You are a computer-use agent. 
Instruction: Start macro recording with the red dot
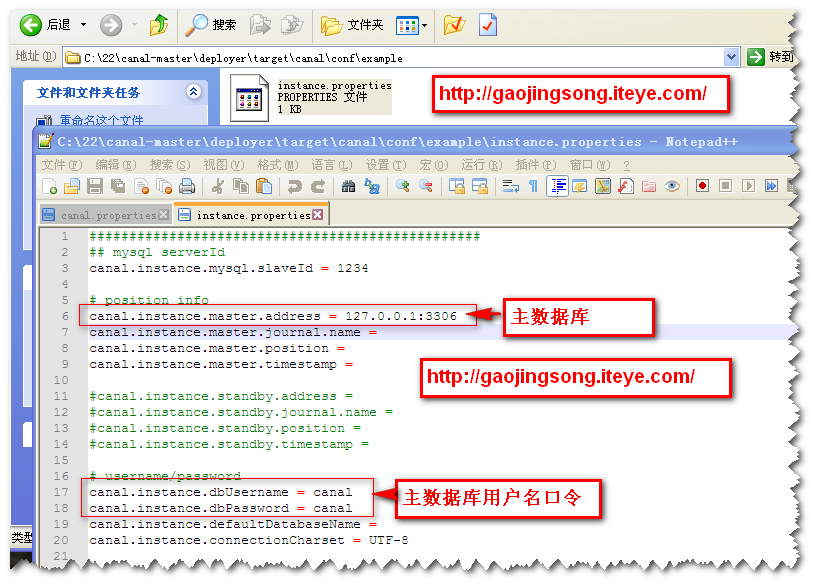pyautogui.click(x=702, y=186)
